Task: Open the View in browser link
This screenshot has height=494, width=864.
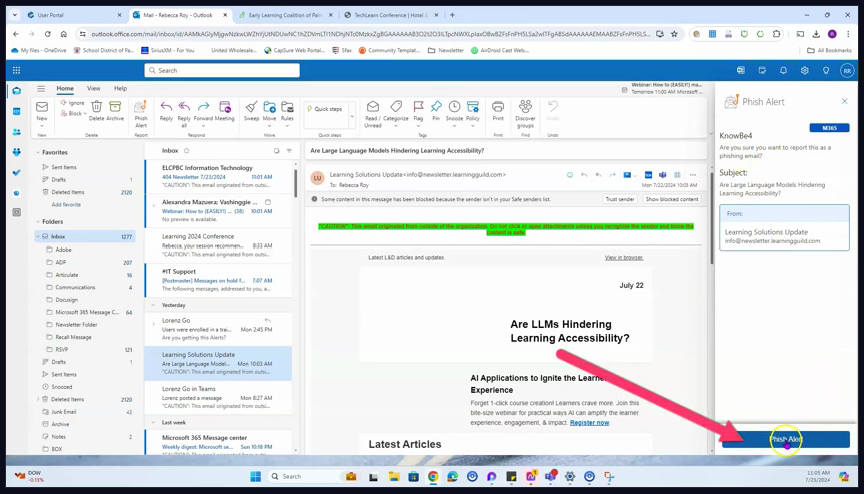Action: click(x=623, y=257)
